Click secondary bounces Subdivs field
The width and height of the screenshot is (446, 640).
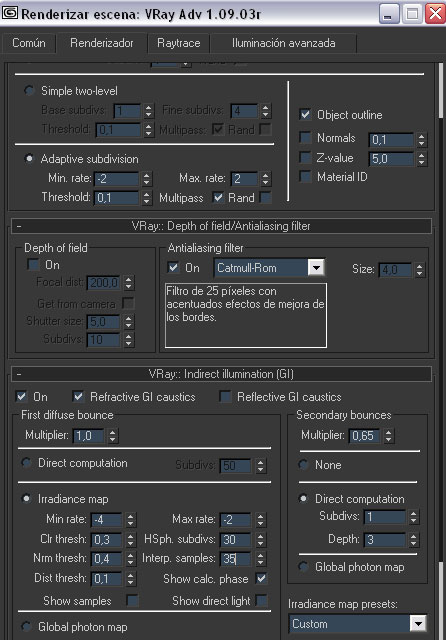tap(385, 517)
